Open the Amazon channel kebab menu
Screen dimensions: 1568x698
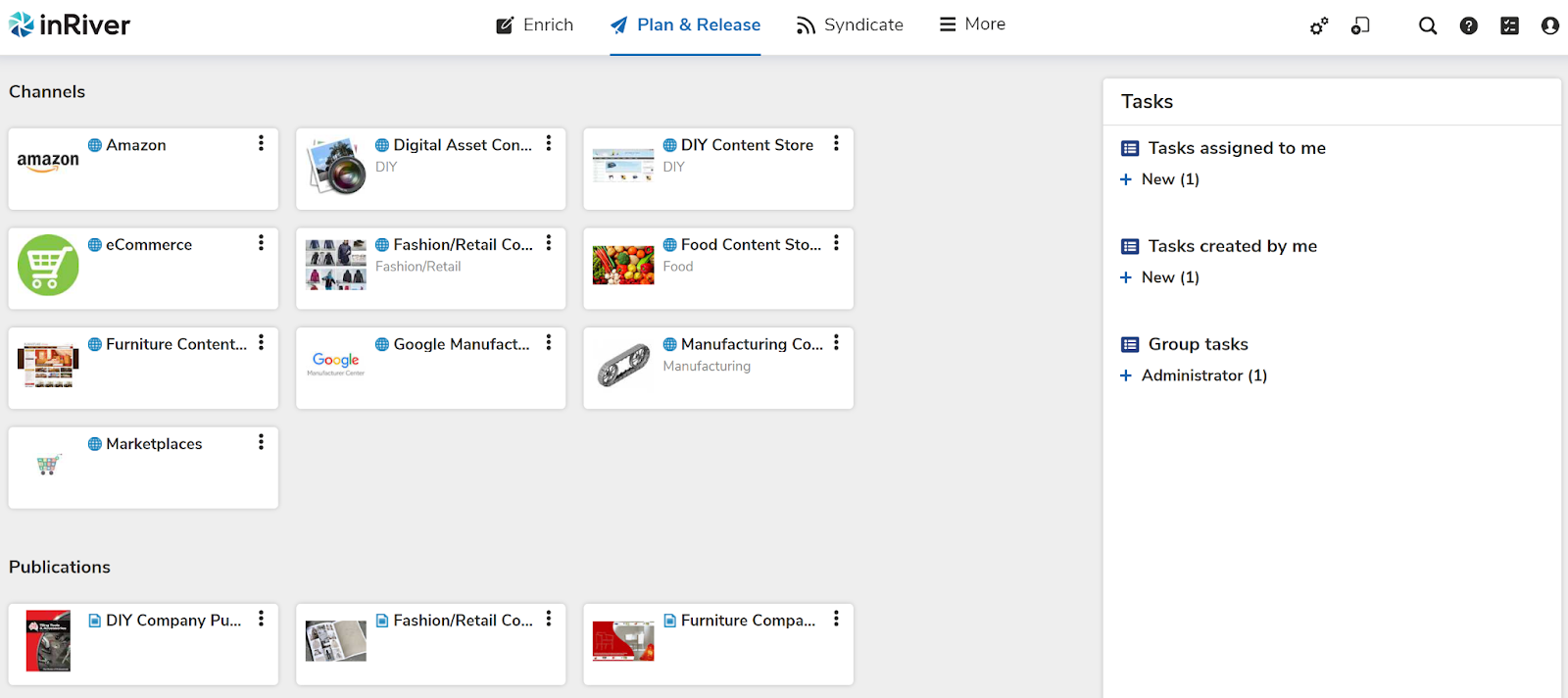(x=261, y=143)
